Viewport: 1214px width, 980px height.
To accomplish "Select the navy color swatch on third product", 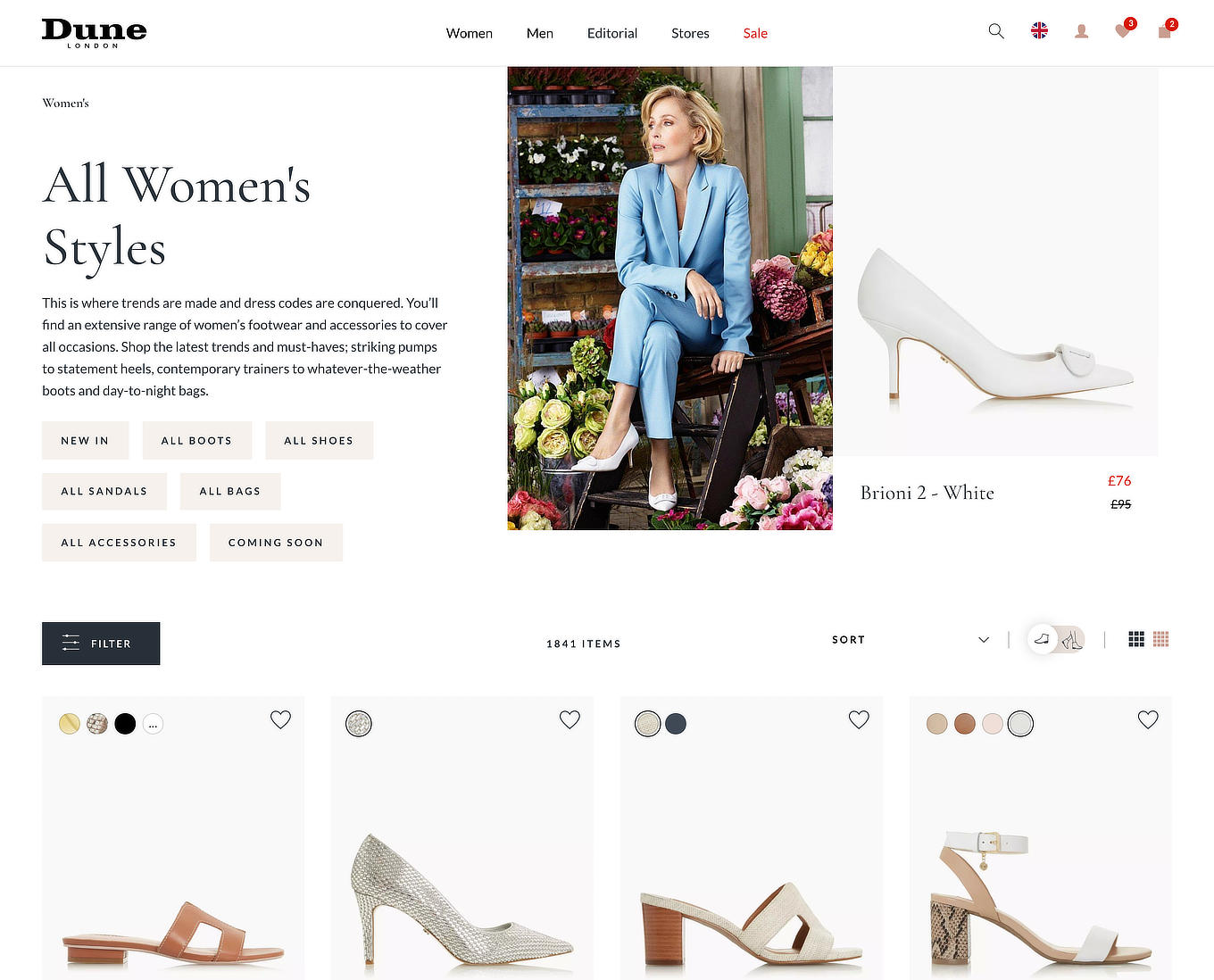I will click(676, 724).
